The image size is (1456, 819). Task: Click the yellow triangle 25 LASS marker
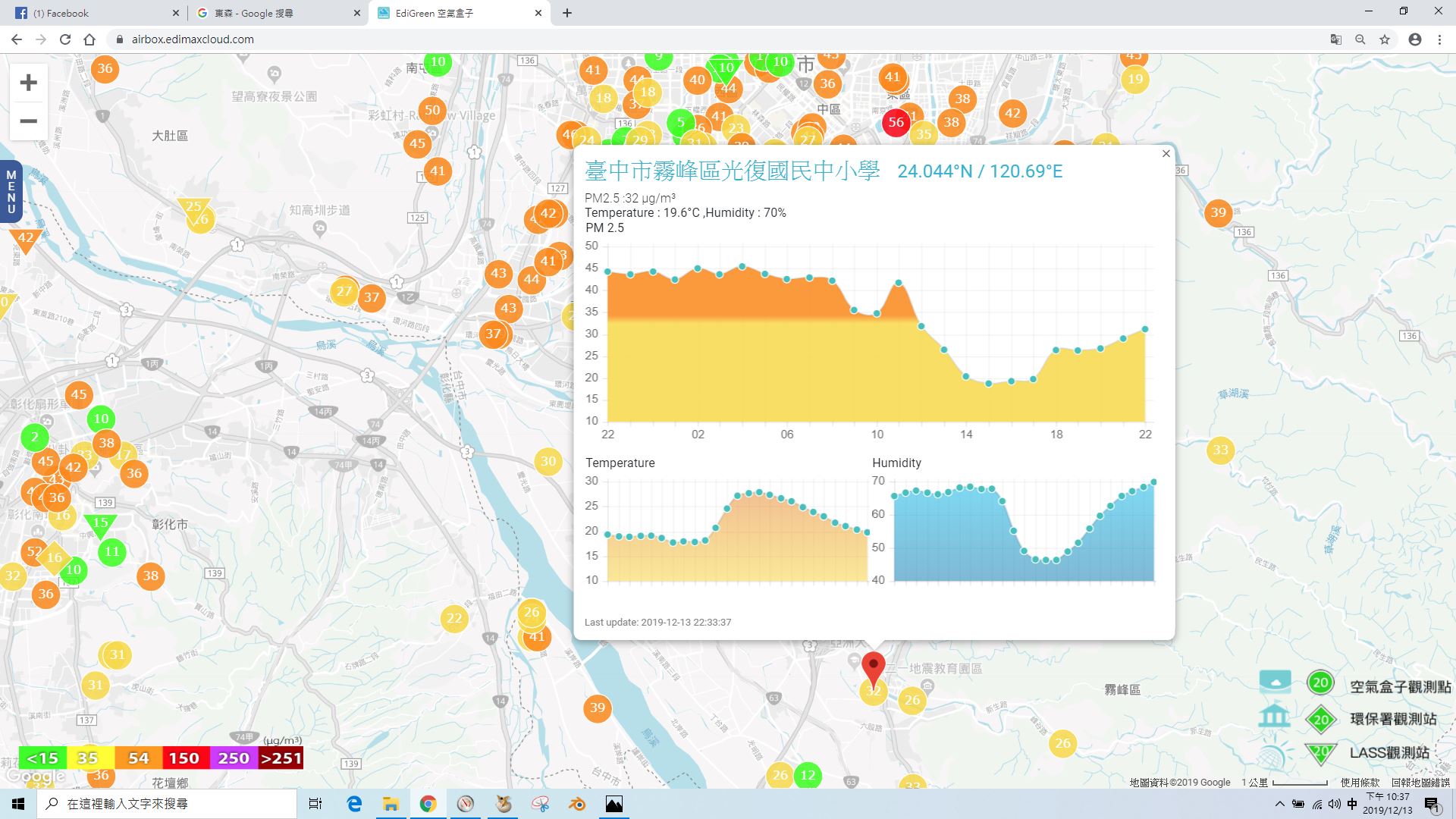193,209
